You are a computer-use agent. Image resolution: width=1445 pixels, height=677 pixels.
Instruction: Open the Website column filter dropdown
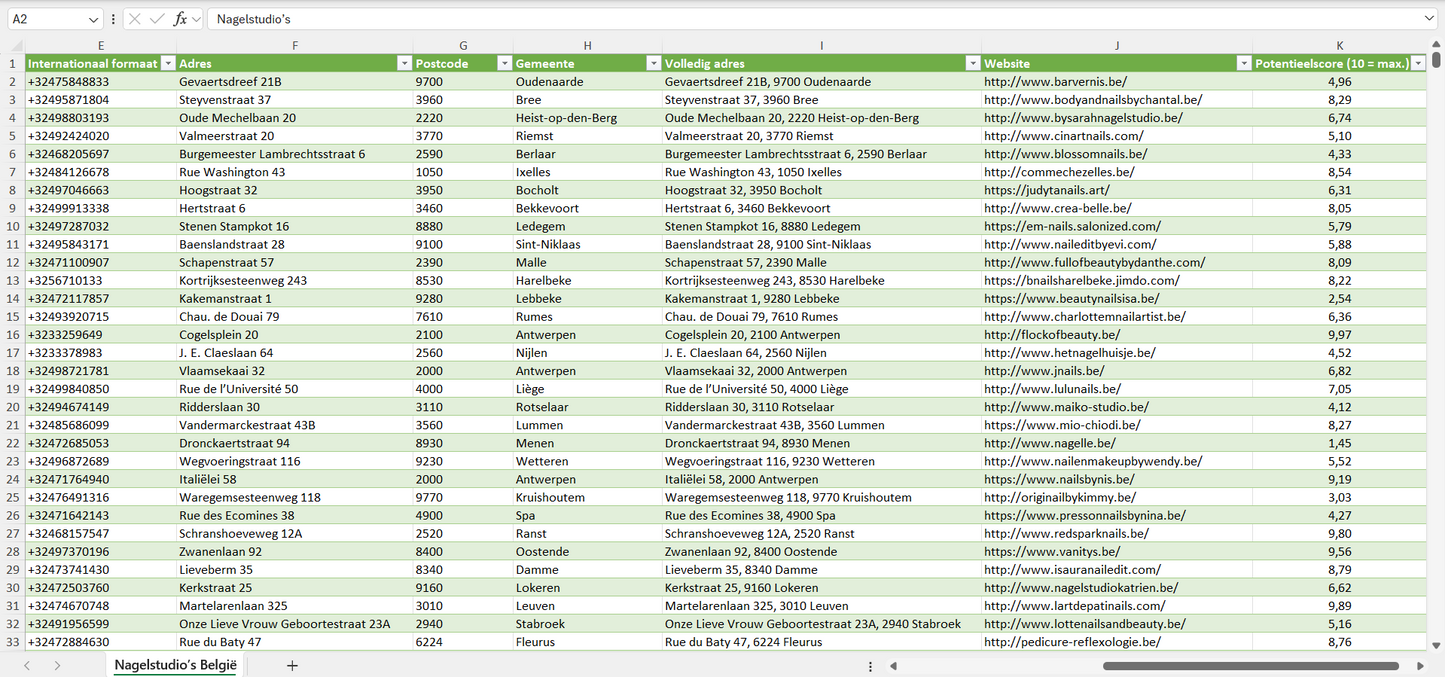tap(1243, 63)
